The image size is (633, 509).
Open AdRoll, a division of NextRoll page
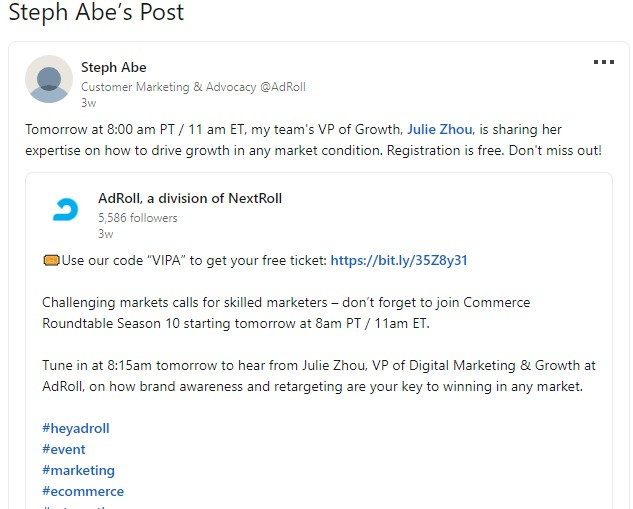click(x=190, y=198)
